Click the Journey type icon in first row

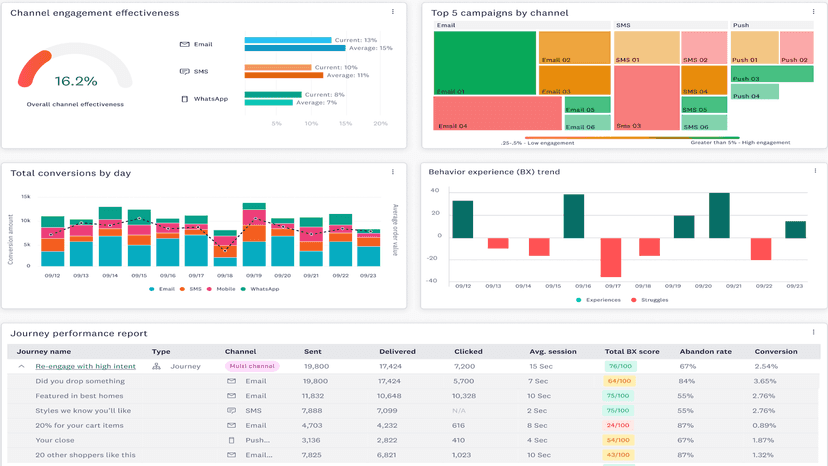156,366
